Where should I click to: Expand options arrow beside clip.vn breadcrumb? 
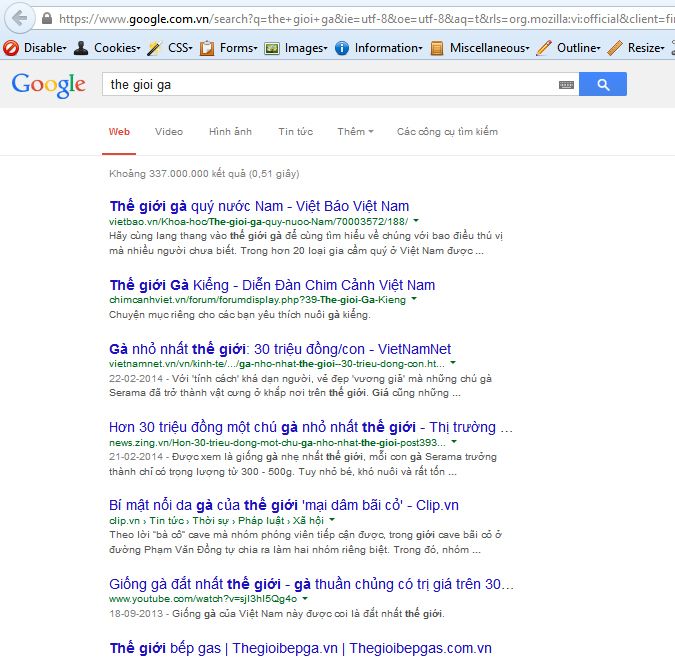[332, 520]
